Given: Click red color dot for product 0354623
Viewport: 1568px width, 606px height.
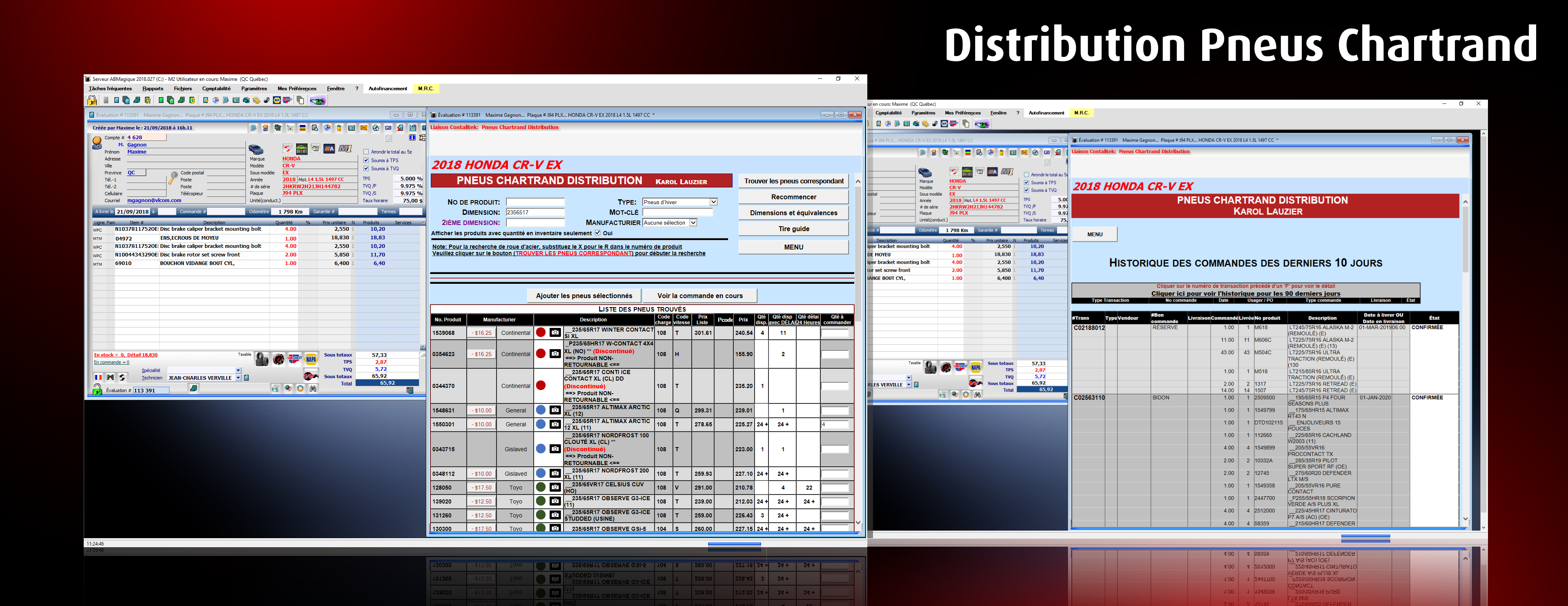Looking at the screenshot, I should (541, 354).
